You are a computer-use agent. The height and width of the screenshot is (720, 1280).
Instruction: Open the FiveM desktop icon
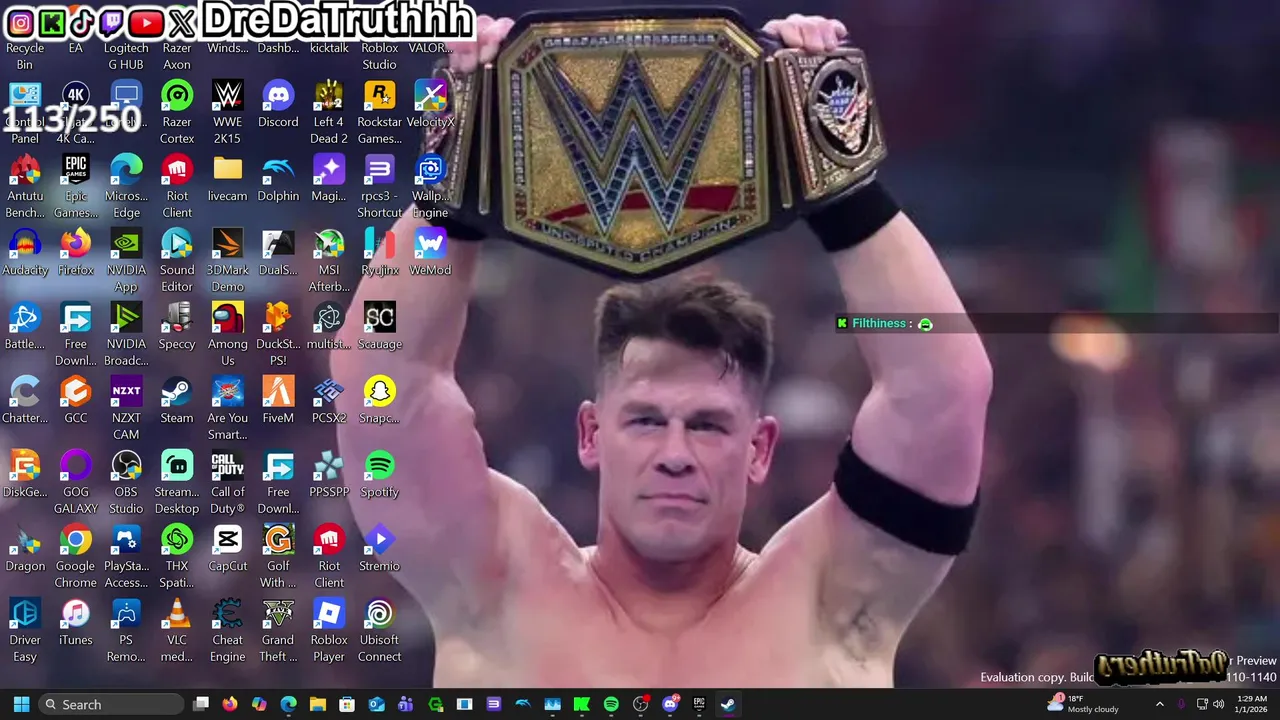(278, 400)
